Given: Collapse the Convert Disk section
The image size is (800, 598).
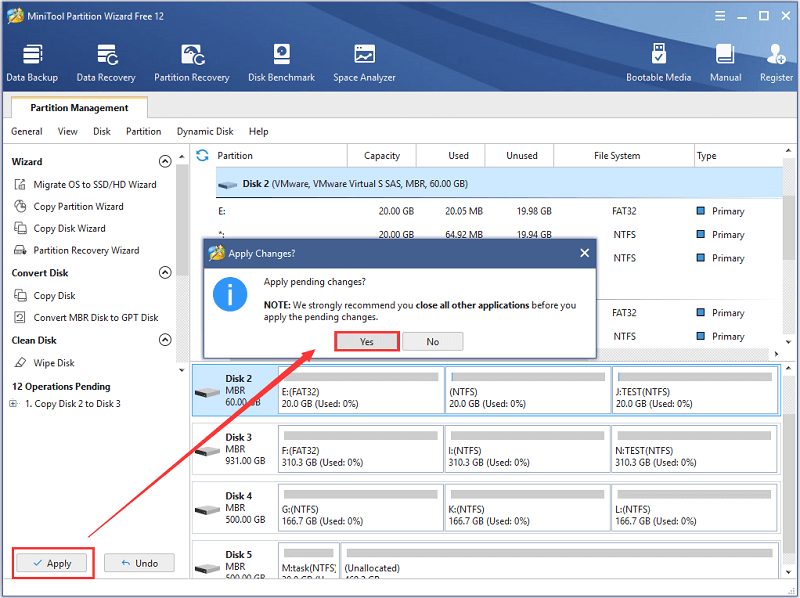Looking at the screenshot, I should click(165, 272).
